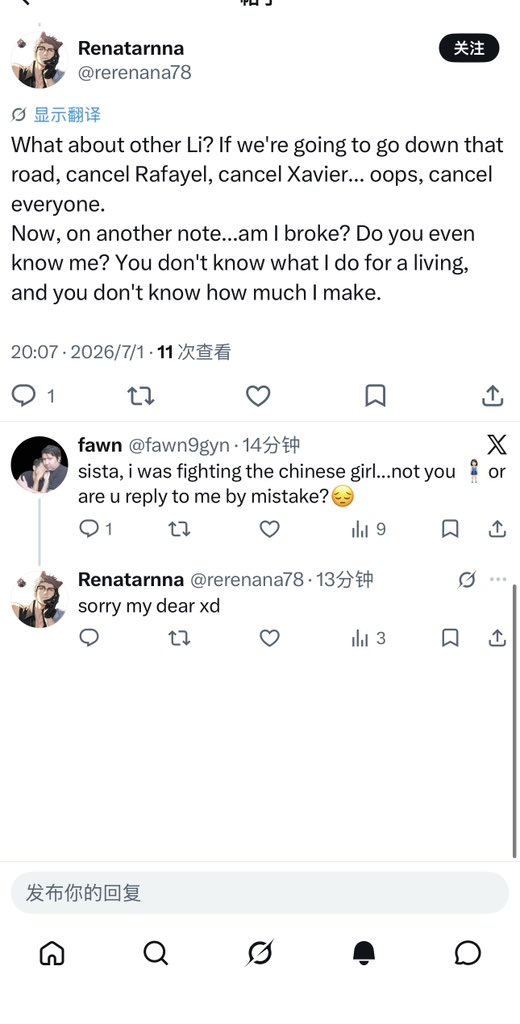Tap the Grok icon on Renatarnna's reply

click(466, 579)
